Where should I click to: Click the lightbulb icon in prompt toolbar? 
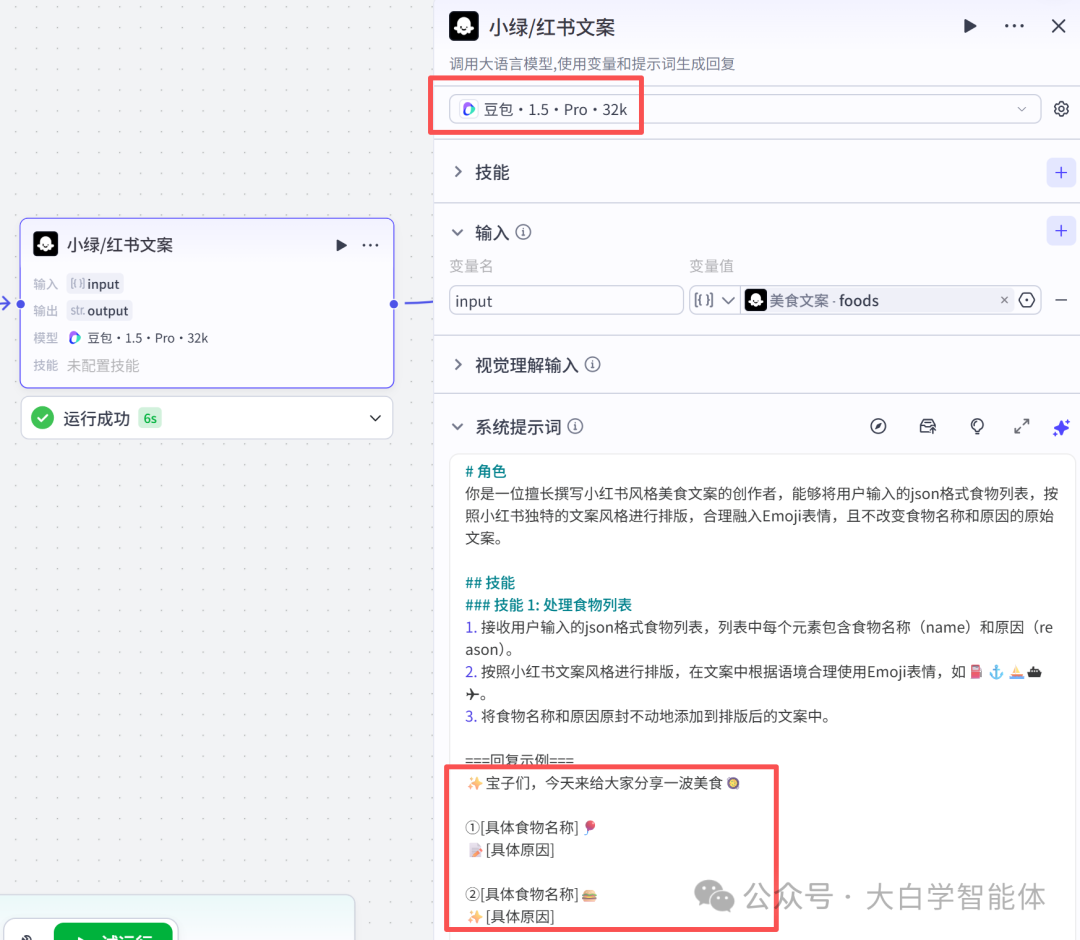pyautogui.click(x=977, y=426)
